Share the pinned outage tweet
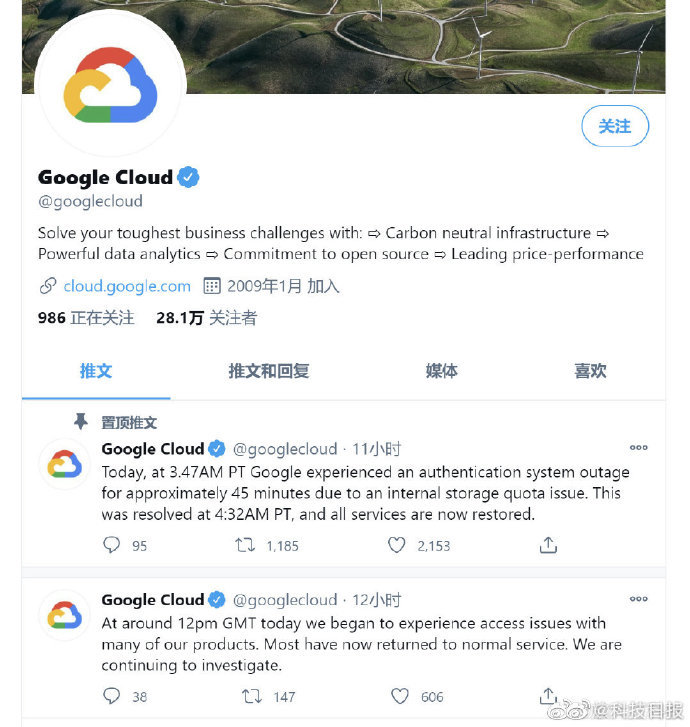This screenshot has width=690, height=727. coord(548,545)
